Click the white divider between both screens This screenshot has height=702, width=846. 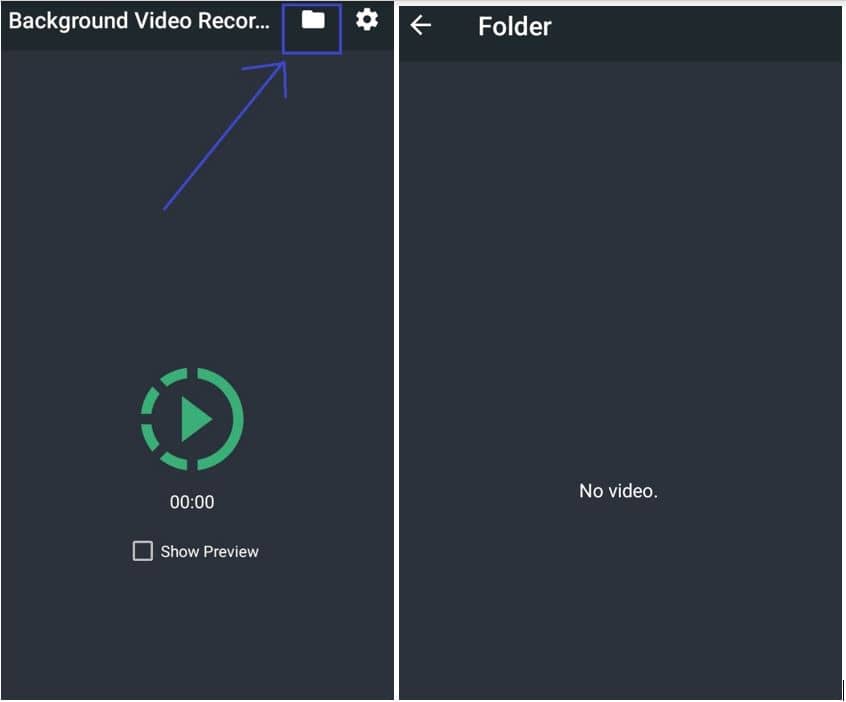point(397,351)
